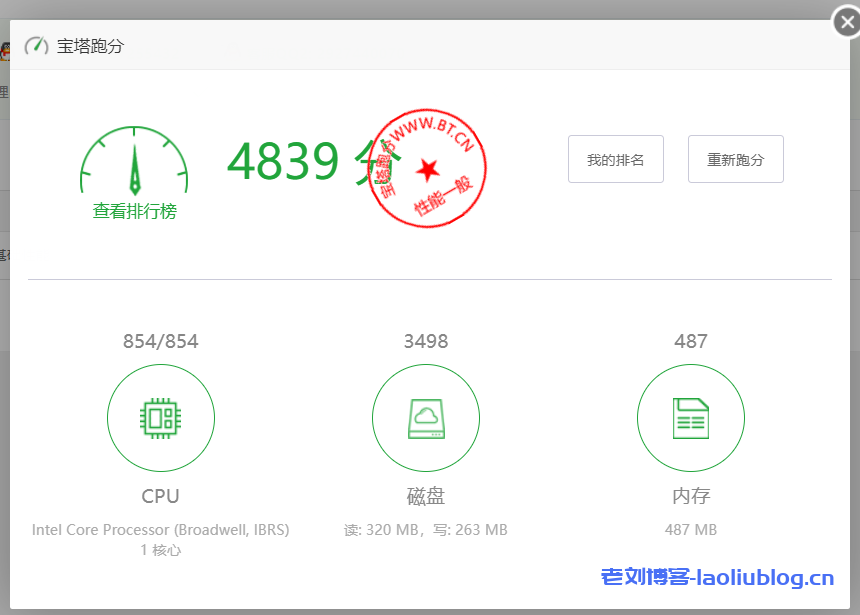Click the 磁盘 label
Image resolution: width=860 pixels, height=615 pixels.
point(425,496)
